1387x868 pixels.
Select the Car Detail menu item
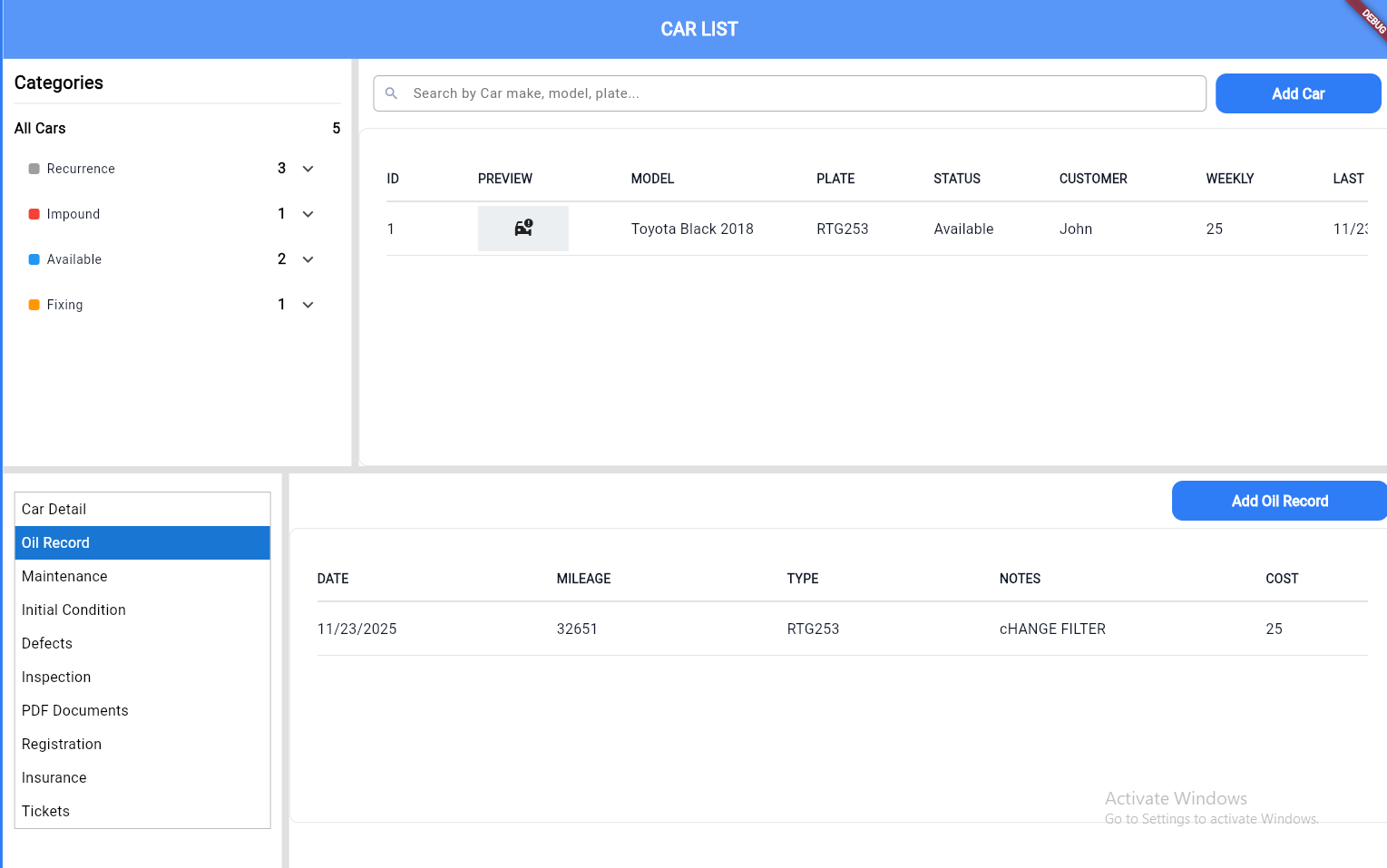click(142, 509)
